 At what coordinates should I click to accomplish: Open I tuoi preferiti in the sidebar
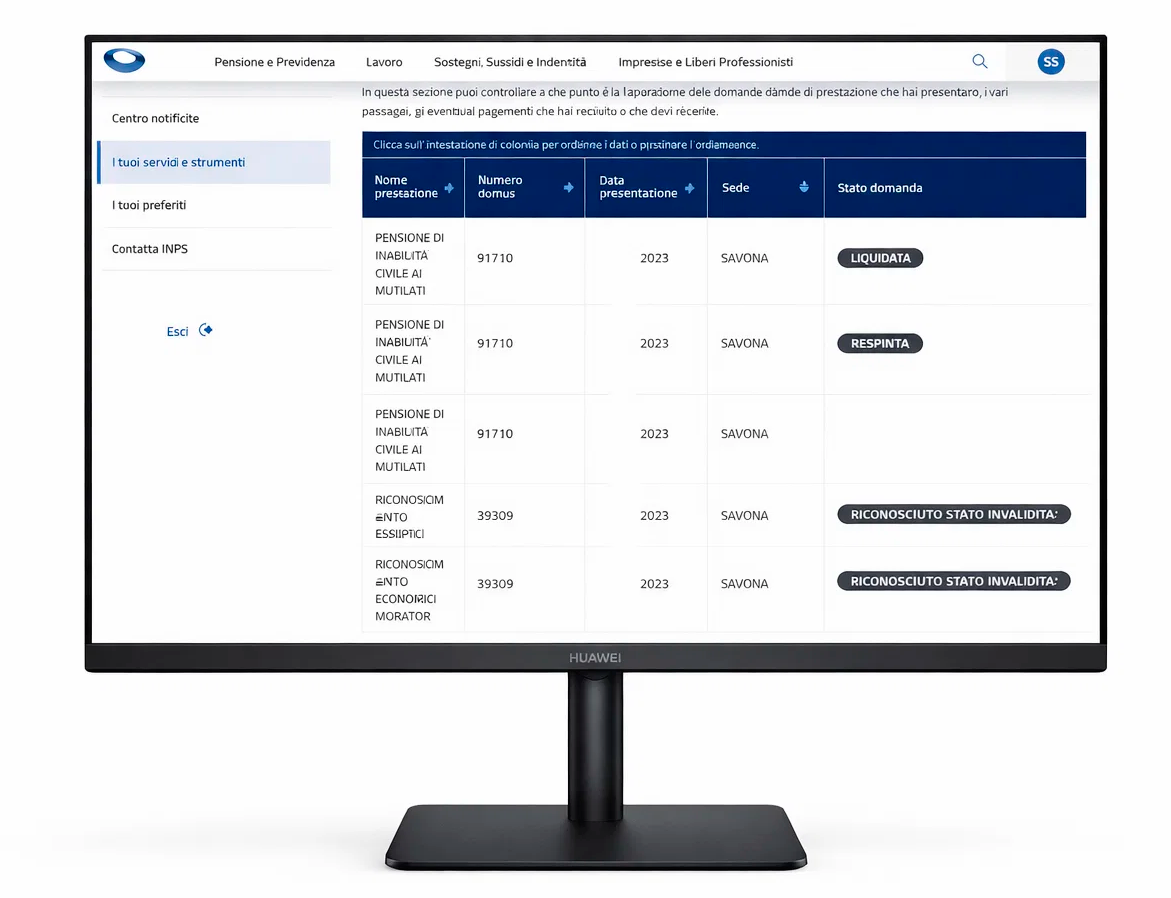tap(149, 205)
